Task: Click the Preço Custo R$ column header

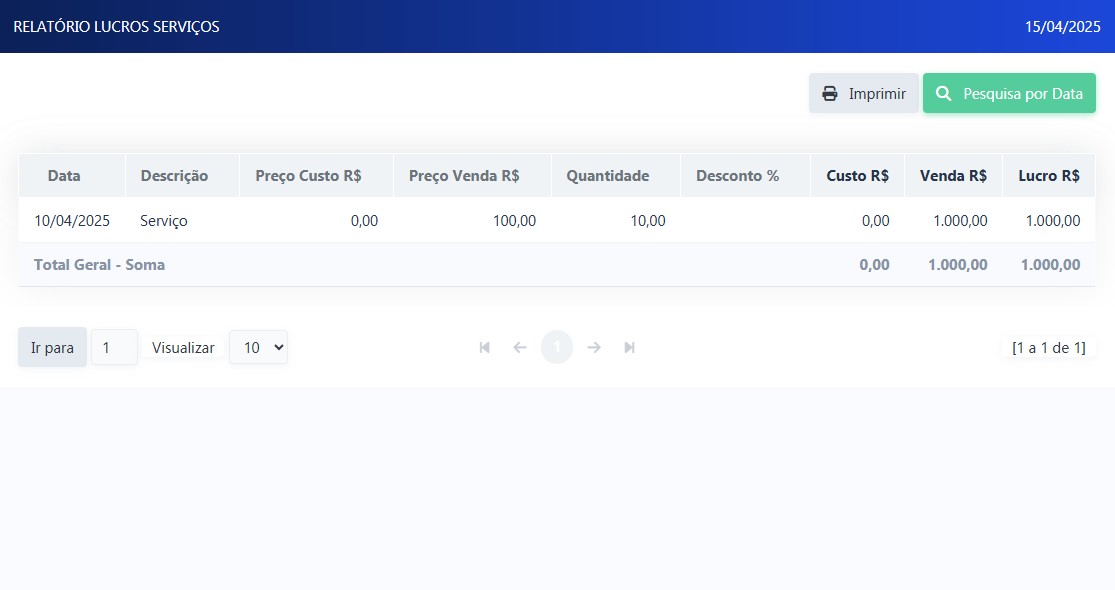Action: pyautogui.click(x=309, y=176)
